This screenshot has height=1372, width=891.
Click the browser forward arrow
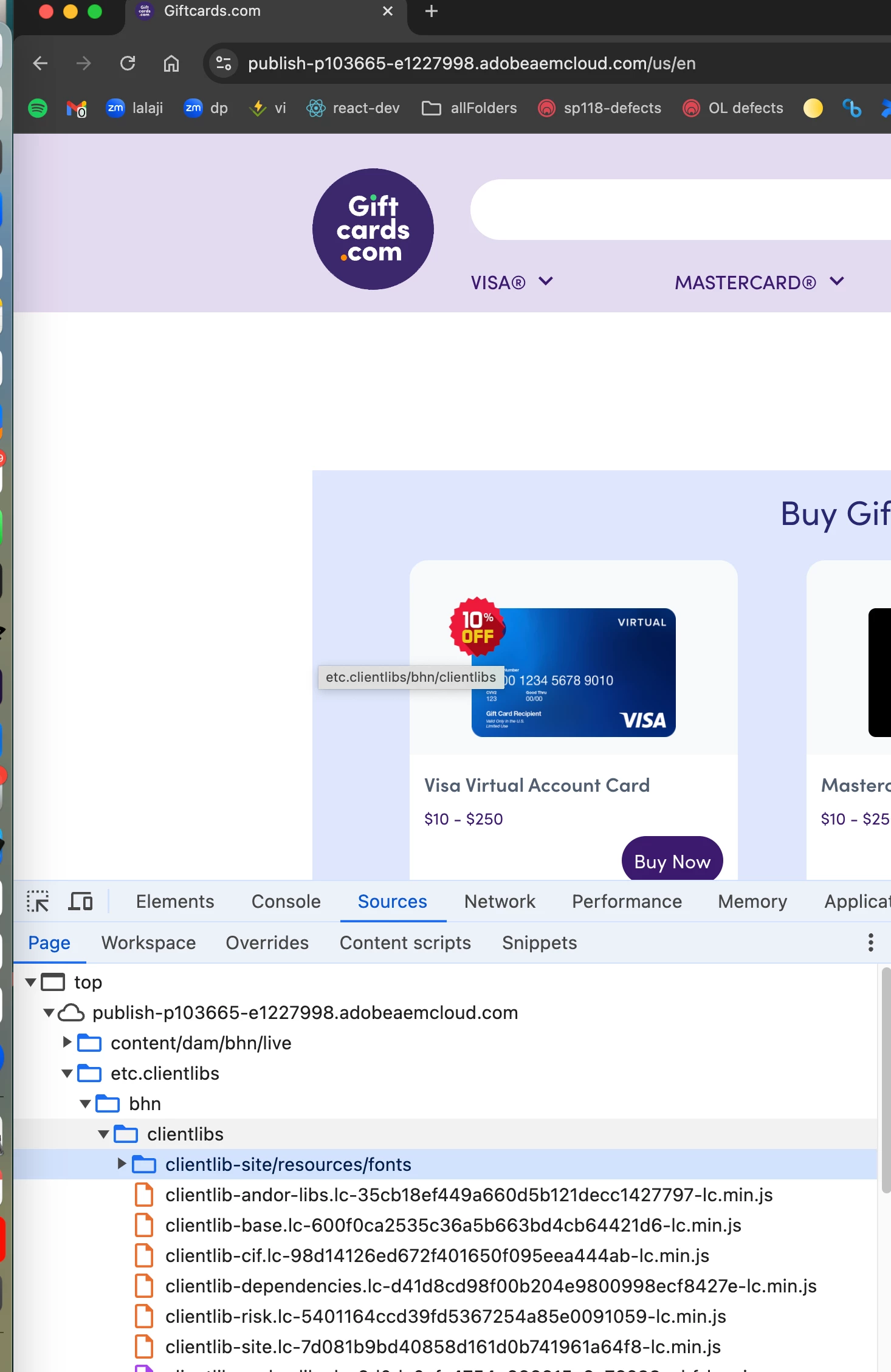[83, 63]
